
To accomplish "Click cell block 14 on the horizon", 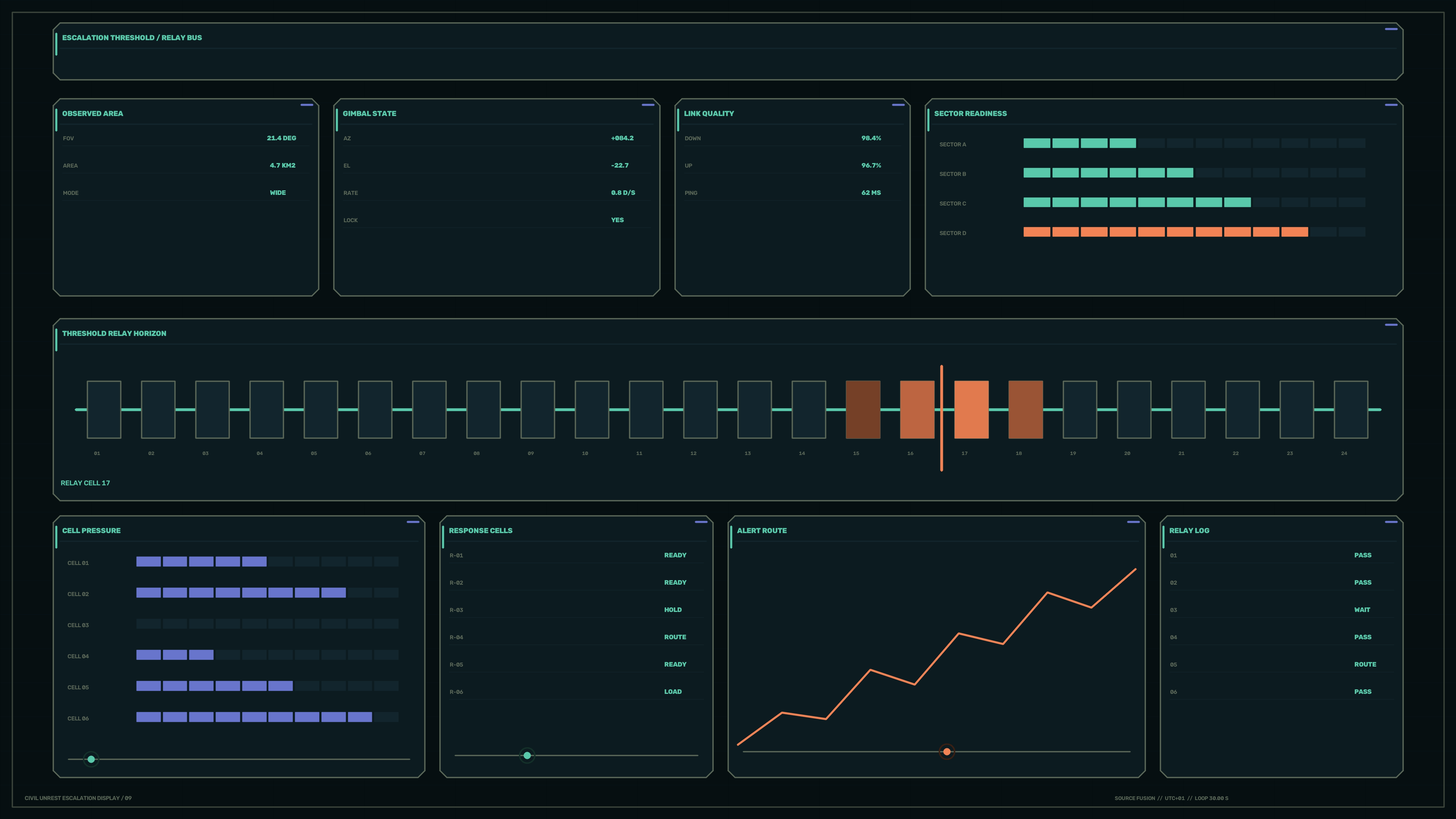I will [809, 409].
